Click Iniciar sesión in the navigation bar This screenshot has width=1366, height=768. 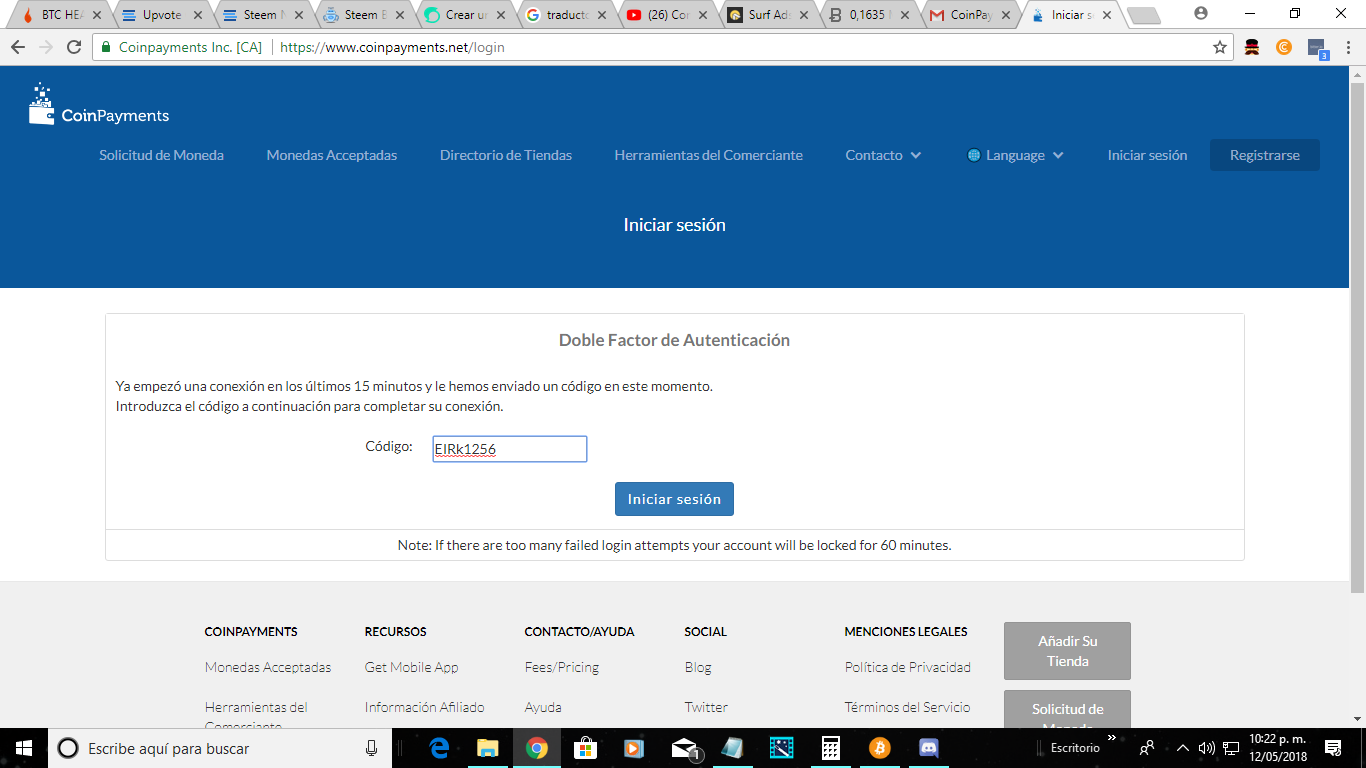(1147, 155)
